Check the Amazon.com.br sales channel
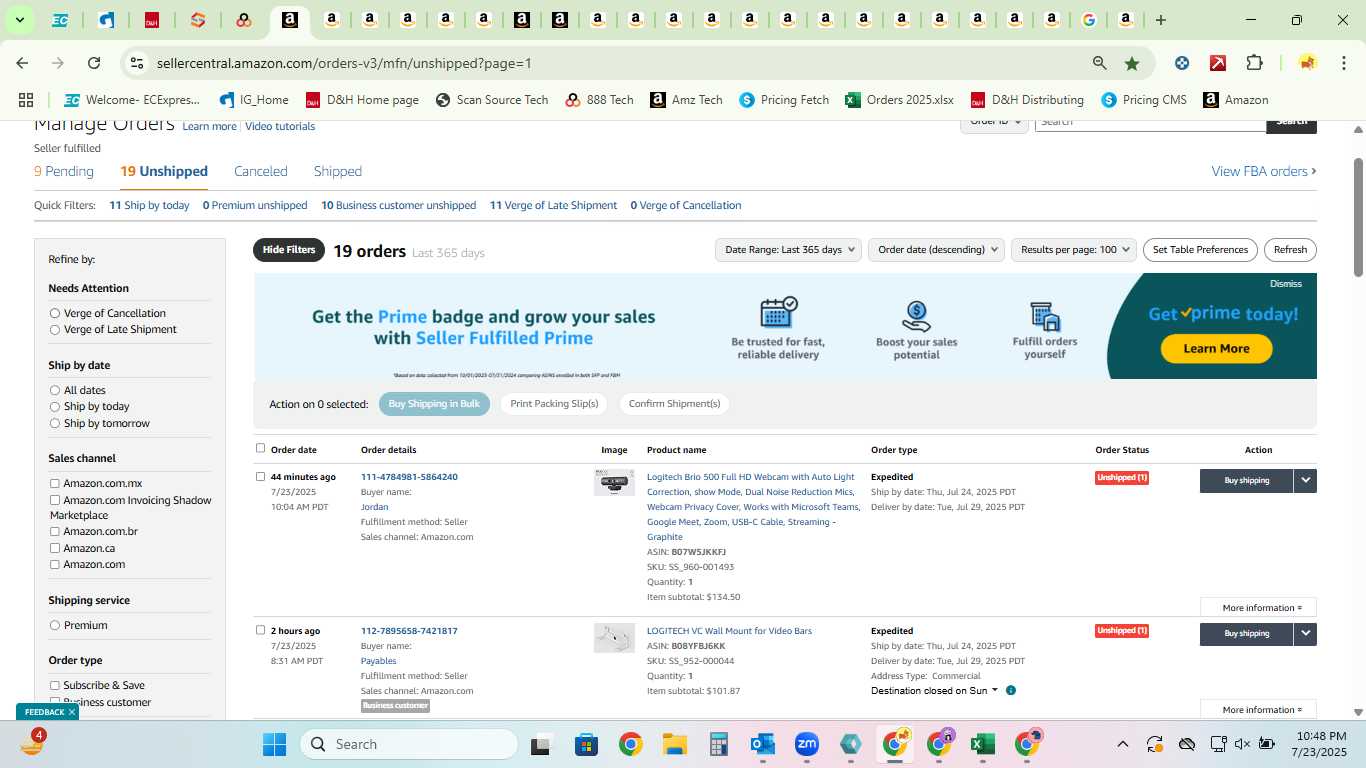This screenshot has width=1366, height=768. click(55, 531)
